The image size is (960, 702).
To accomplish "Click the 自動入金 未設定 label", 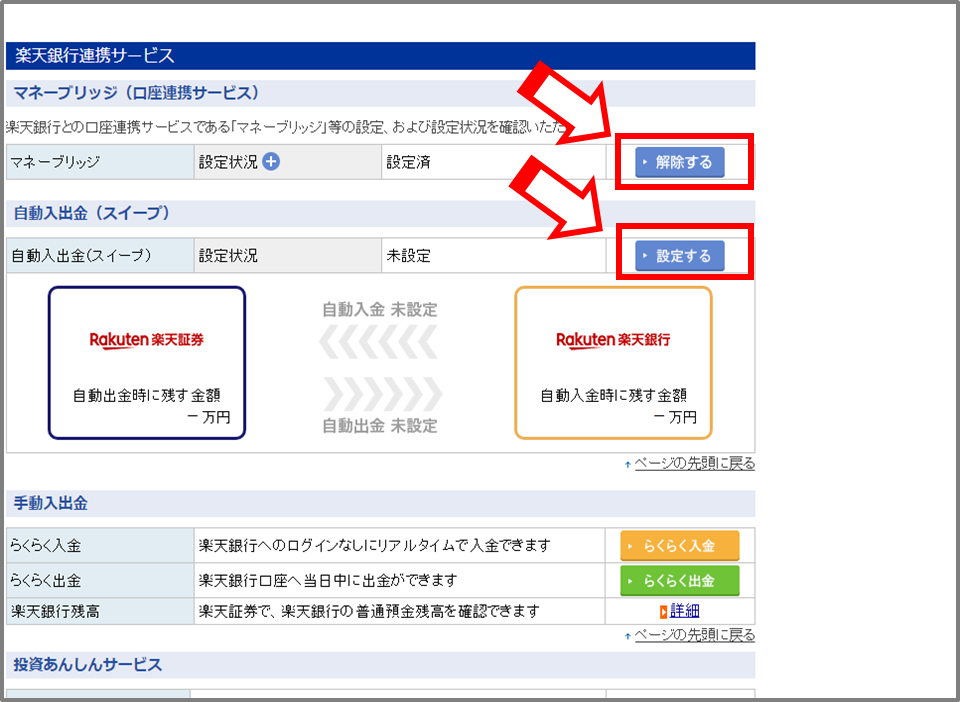I will (x=380, y=310).
